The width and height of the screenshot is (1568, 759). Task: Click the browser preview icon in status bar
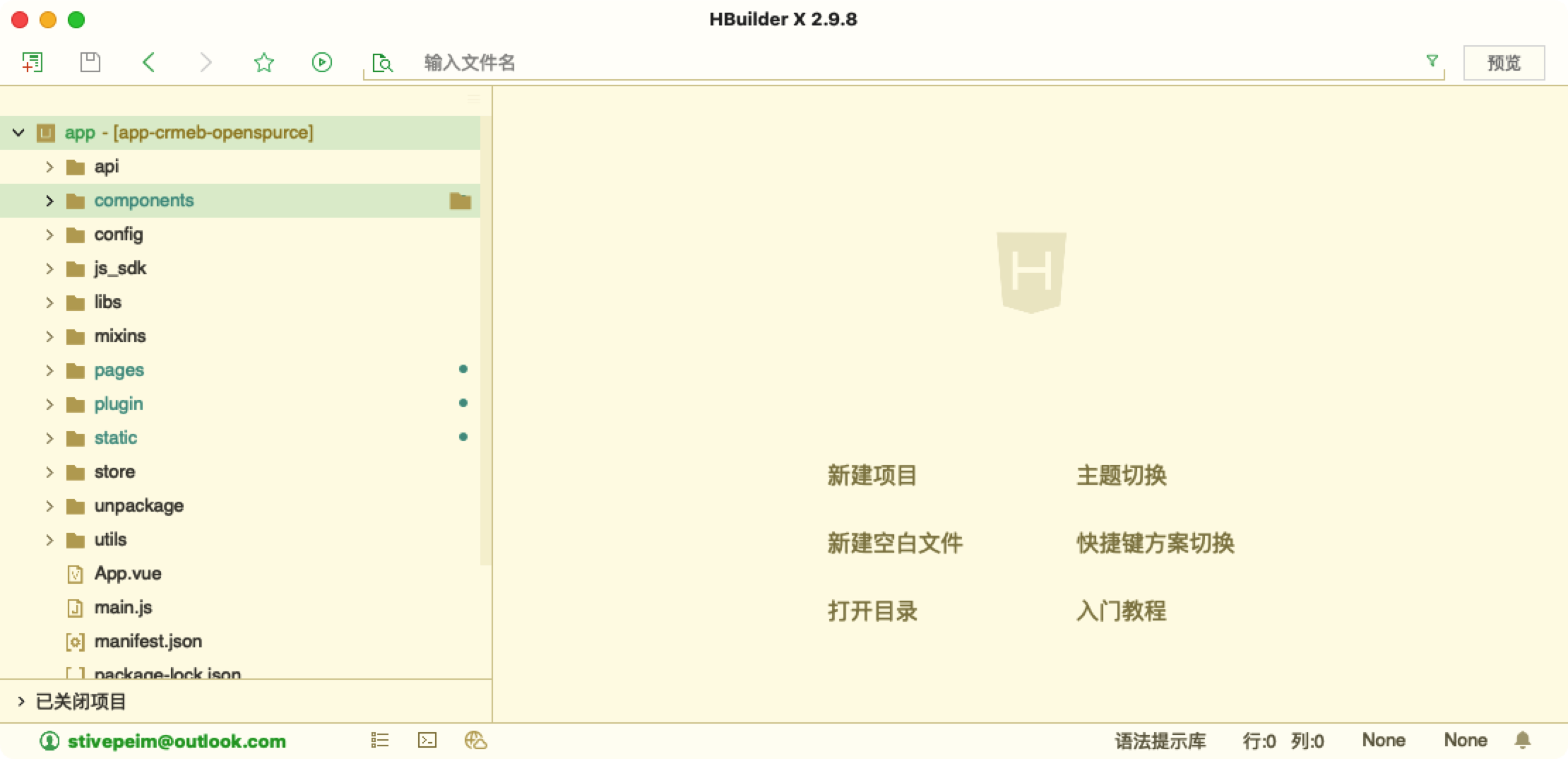click(475, 740)
